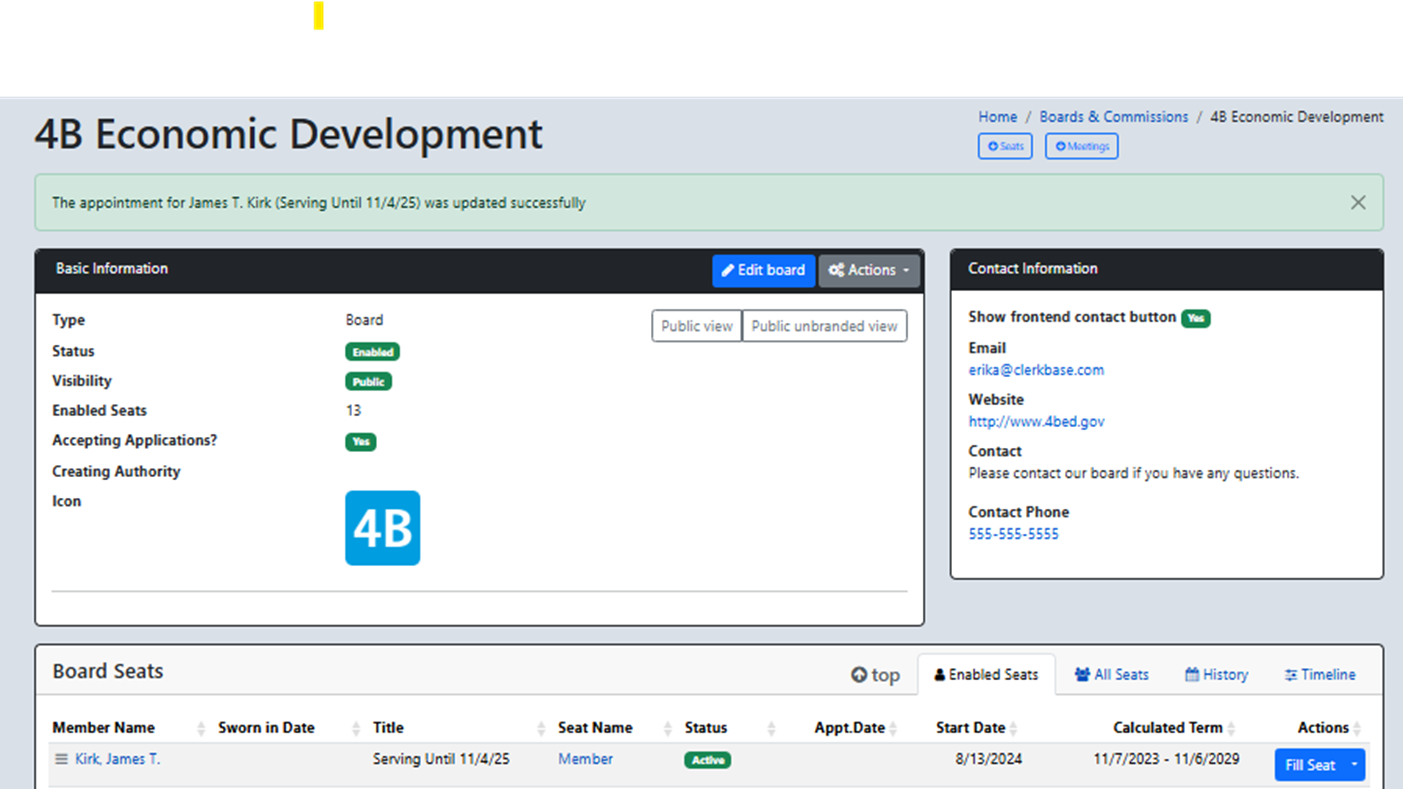Sort table by Member Name arrows
Image resolution: width=1403 pixels, height=789 pixels.
pos(201,729)
